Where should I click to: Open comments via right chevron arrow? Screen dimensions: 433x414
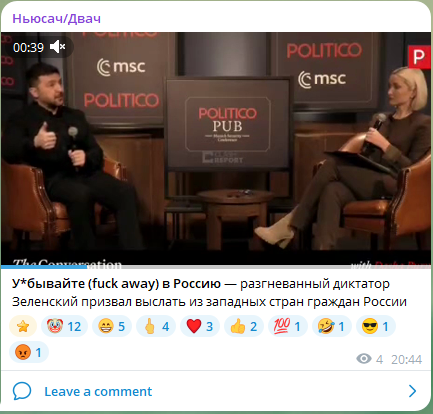pyautogui.click(x=412, y=391)
